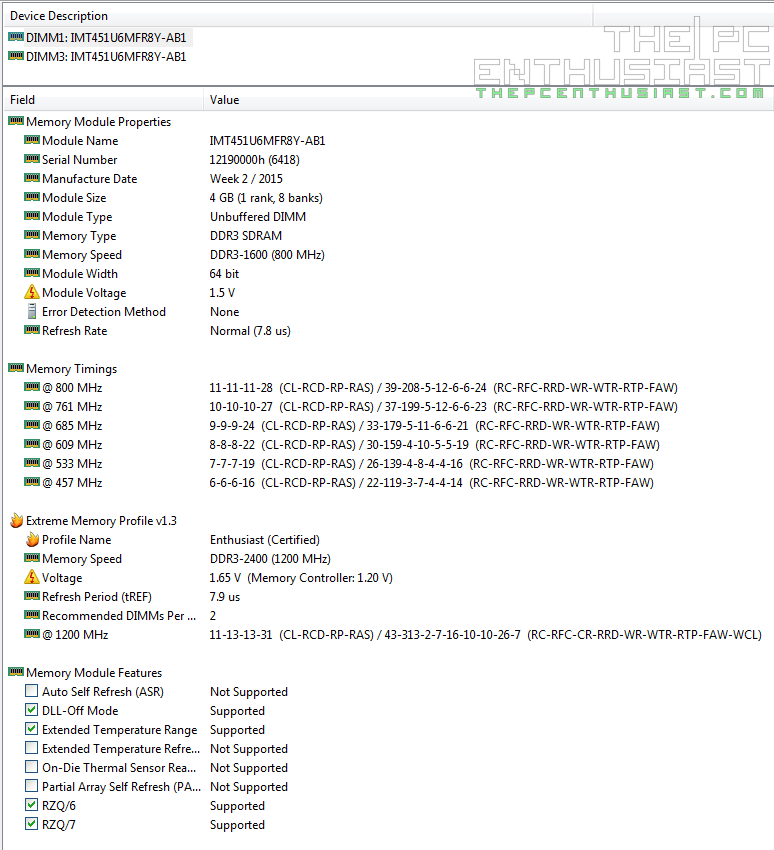Viewport: 774px width, 850px height.
Task: Click the Manufacture Date row icon
Action: (x=32, y=178)
